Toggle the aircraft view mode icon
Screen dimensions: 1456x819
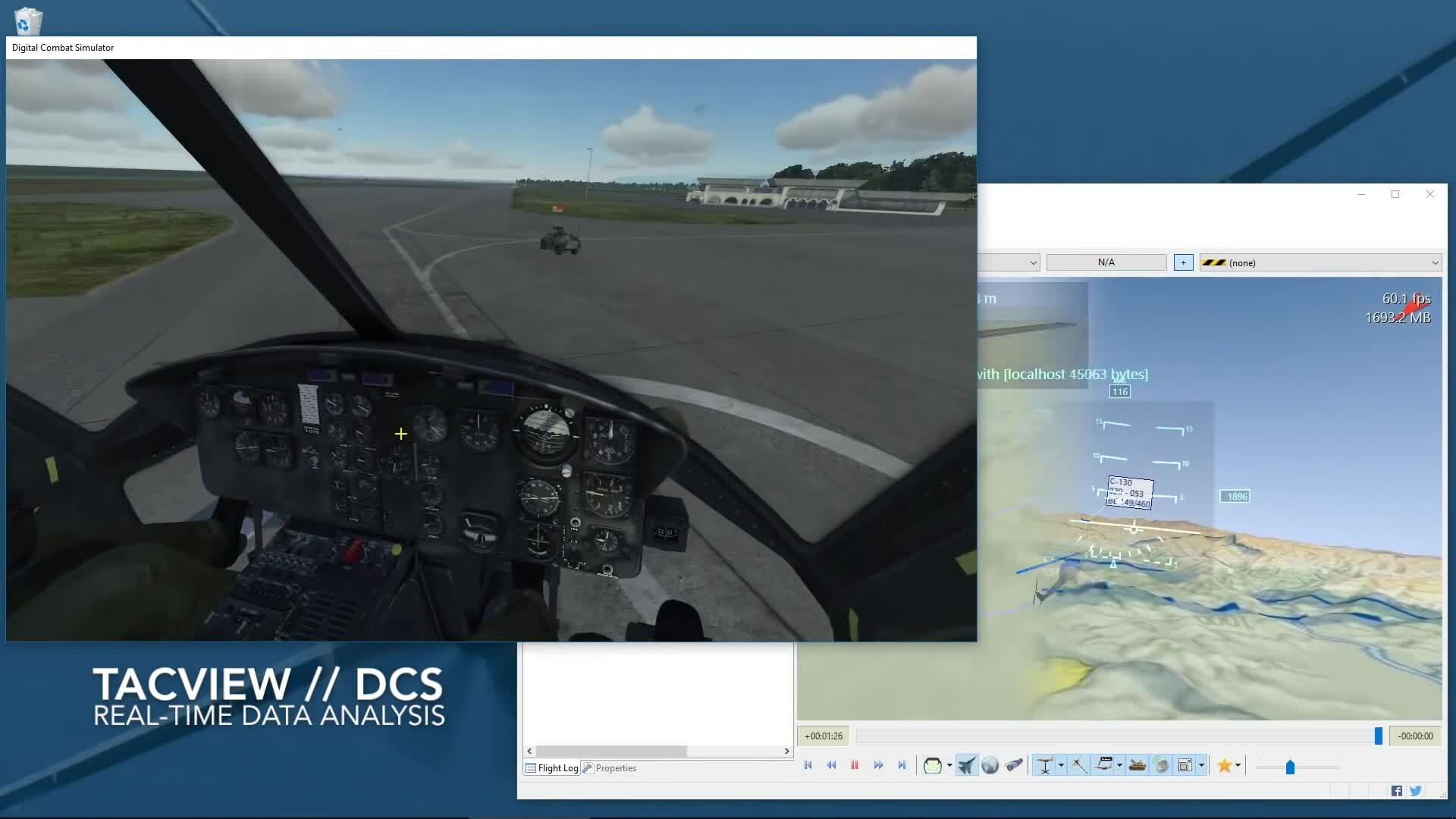click(966, 766)
